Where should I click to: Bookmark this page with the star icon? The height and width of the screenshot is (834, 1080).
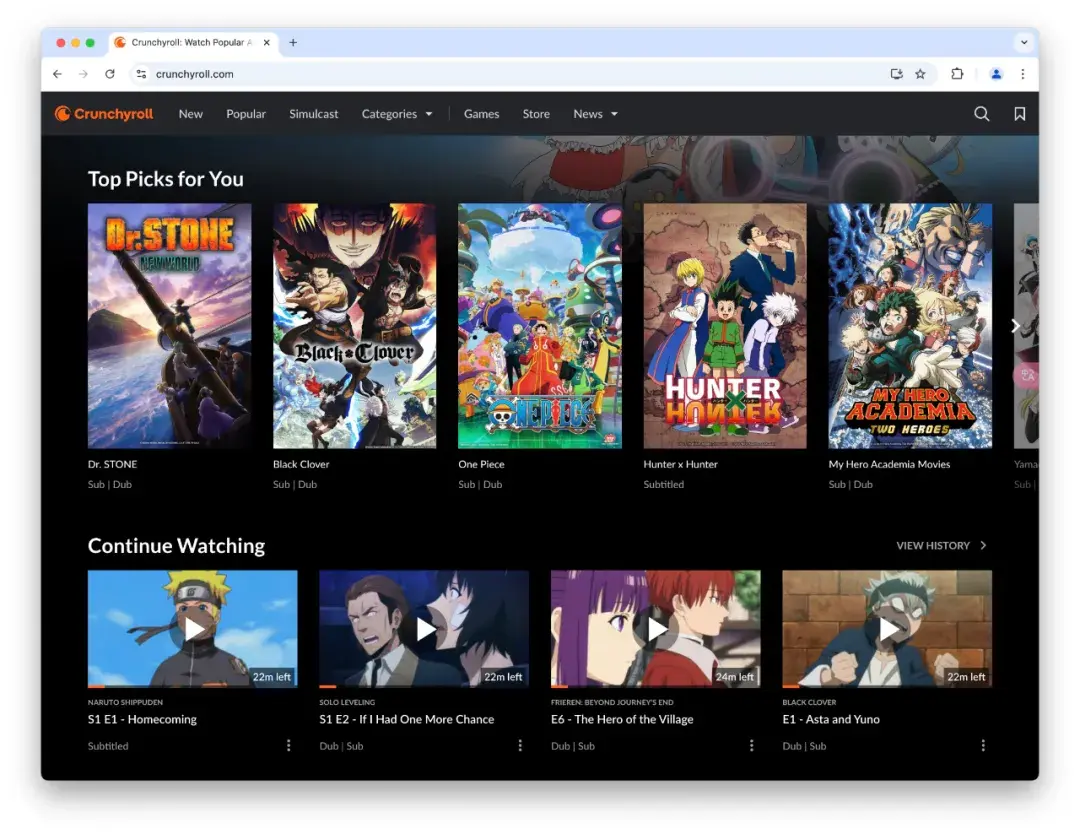pos(920,74)
